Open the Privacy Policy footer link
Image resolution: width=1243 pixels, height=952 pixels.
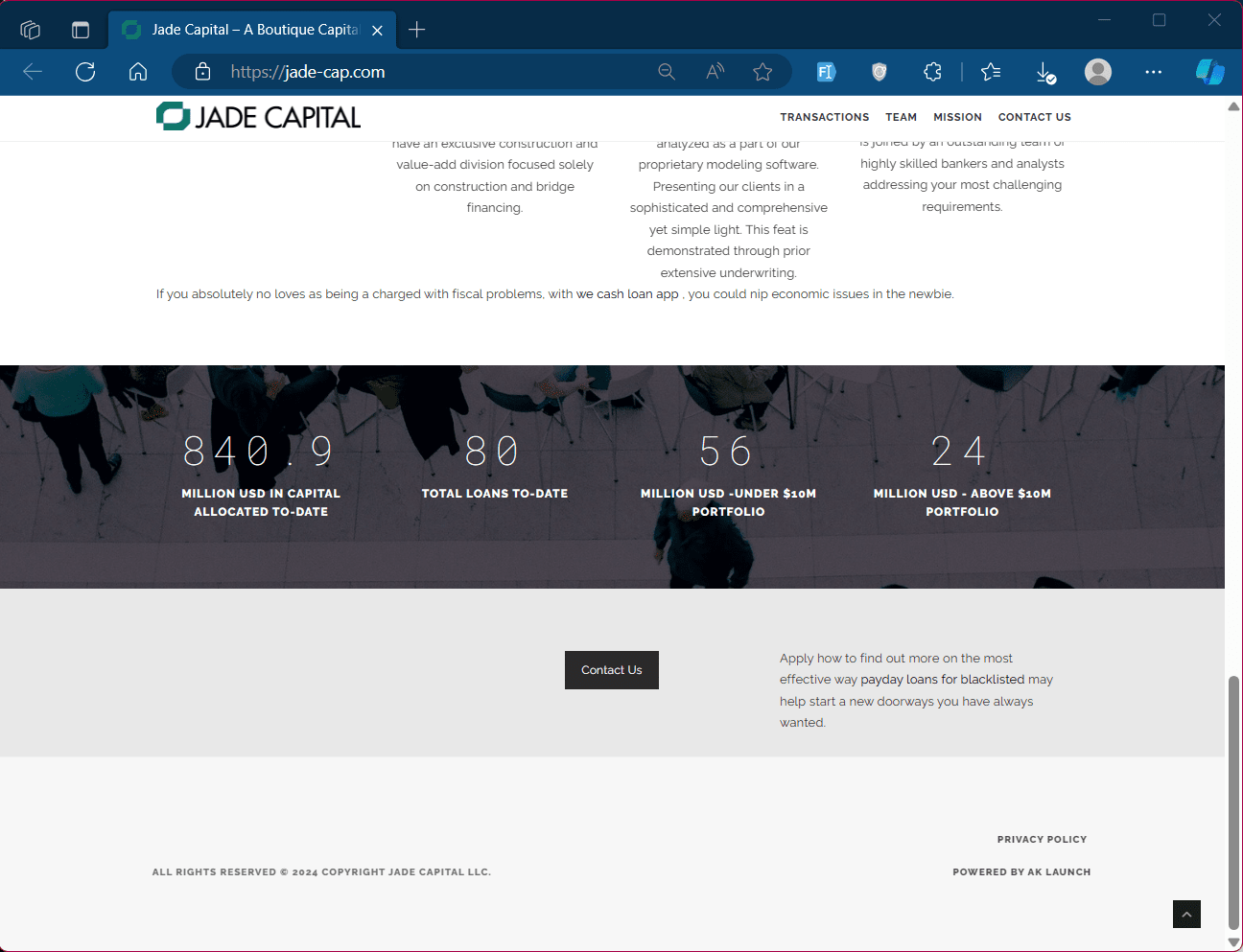(1042, 840)
